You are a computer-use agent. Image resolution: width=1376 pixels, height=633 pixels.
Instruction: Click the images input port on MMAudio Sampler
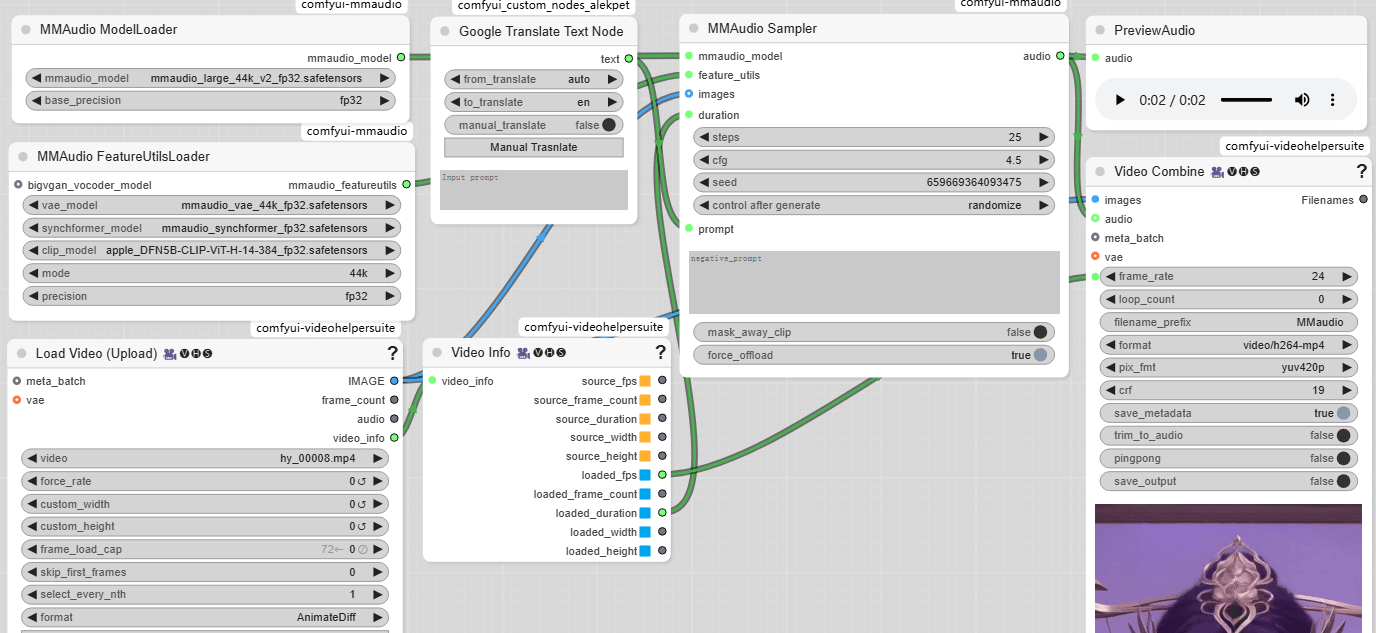[689, 94]
